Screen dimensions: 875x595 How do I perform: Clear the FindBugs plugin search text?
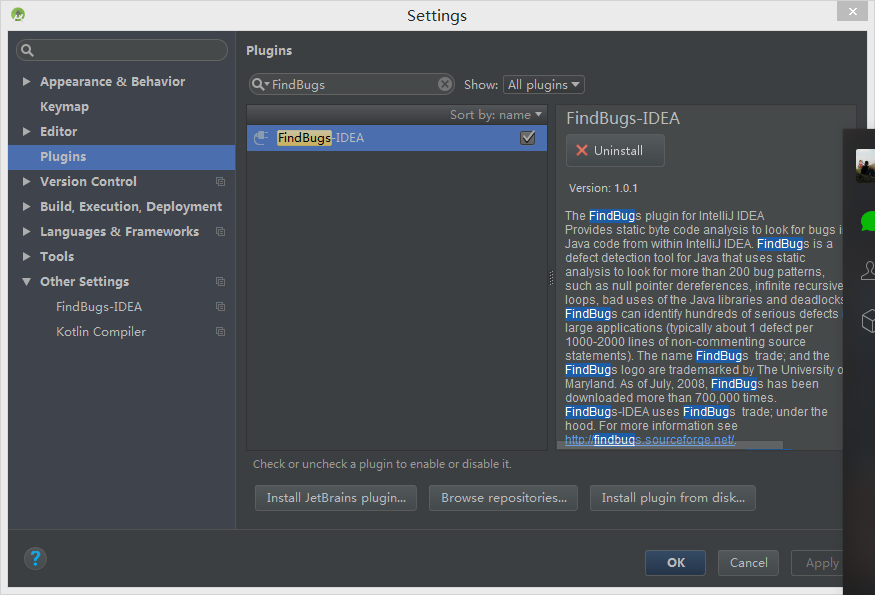pyautogui.click(x=445, y=84)
